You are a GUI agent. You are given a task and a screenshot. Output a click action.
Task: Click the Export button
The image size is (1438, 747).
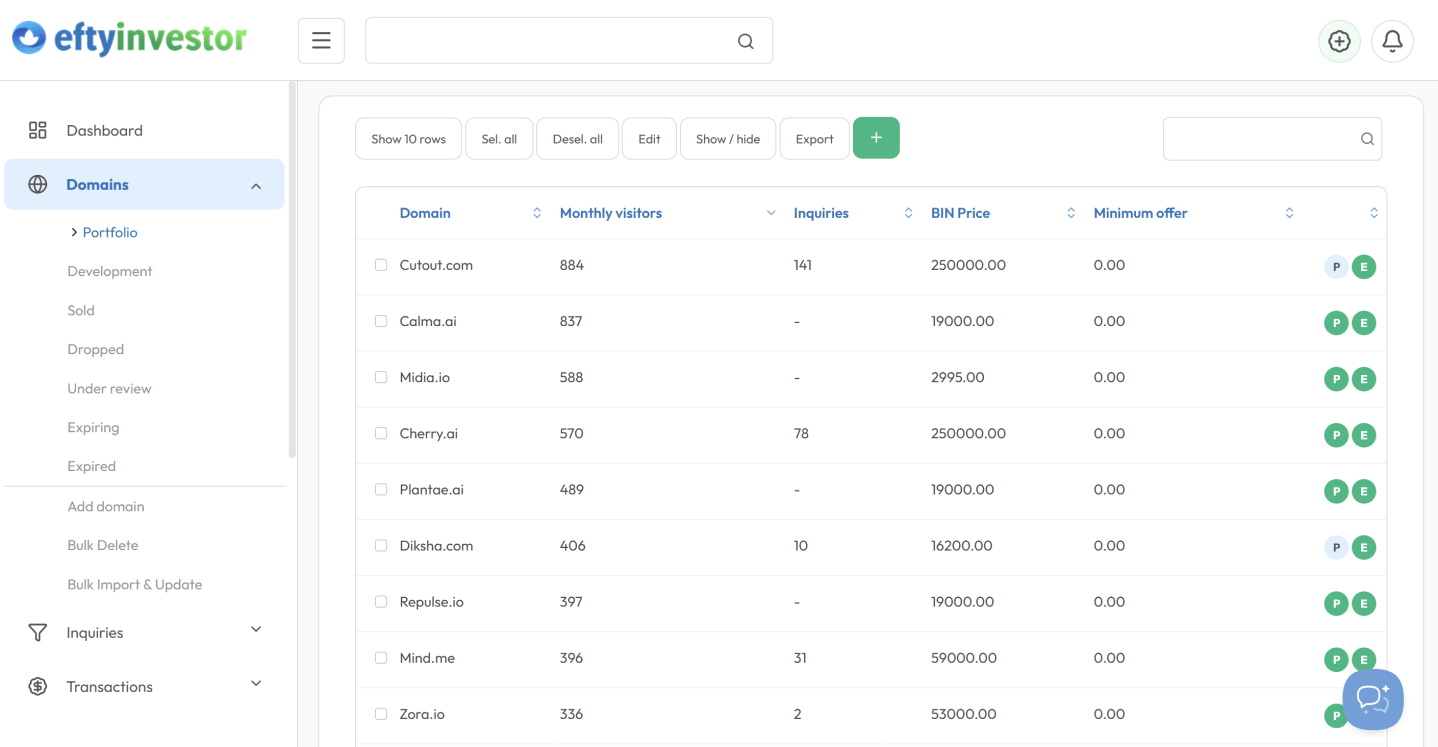813,138
